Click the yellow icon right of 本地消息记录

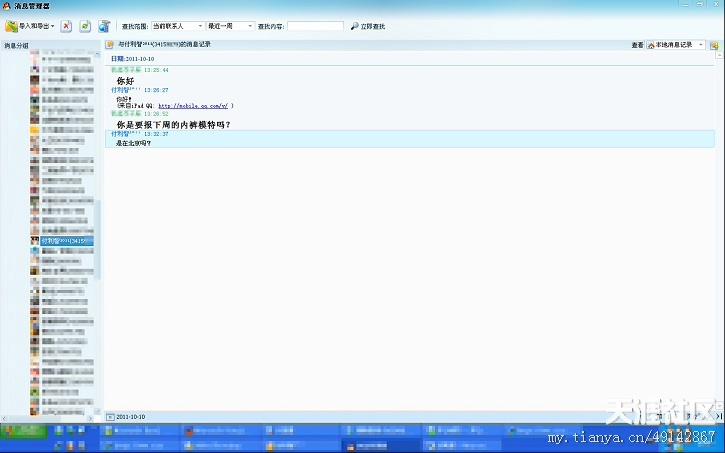click(x=714, y=45)
